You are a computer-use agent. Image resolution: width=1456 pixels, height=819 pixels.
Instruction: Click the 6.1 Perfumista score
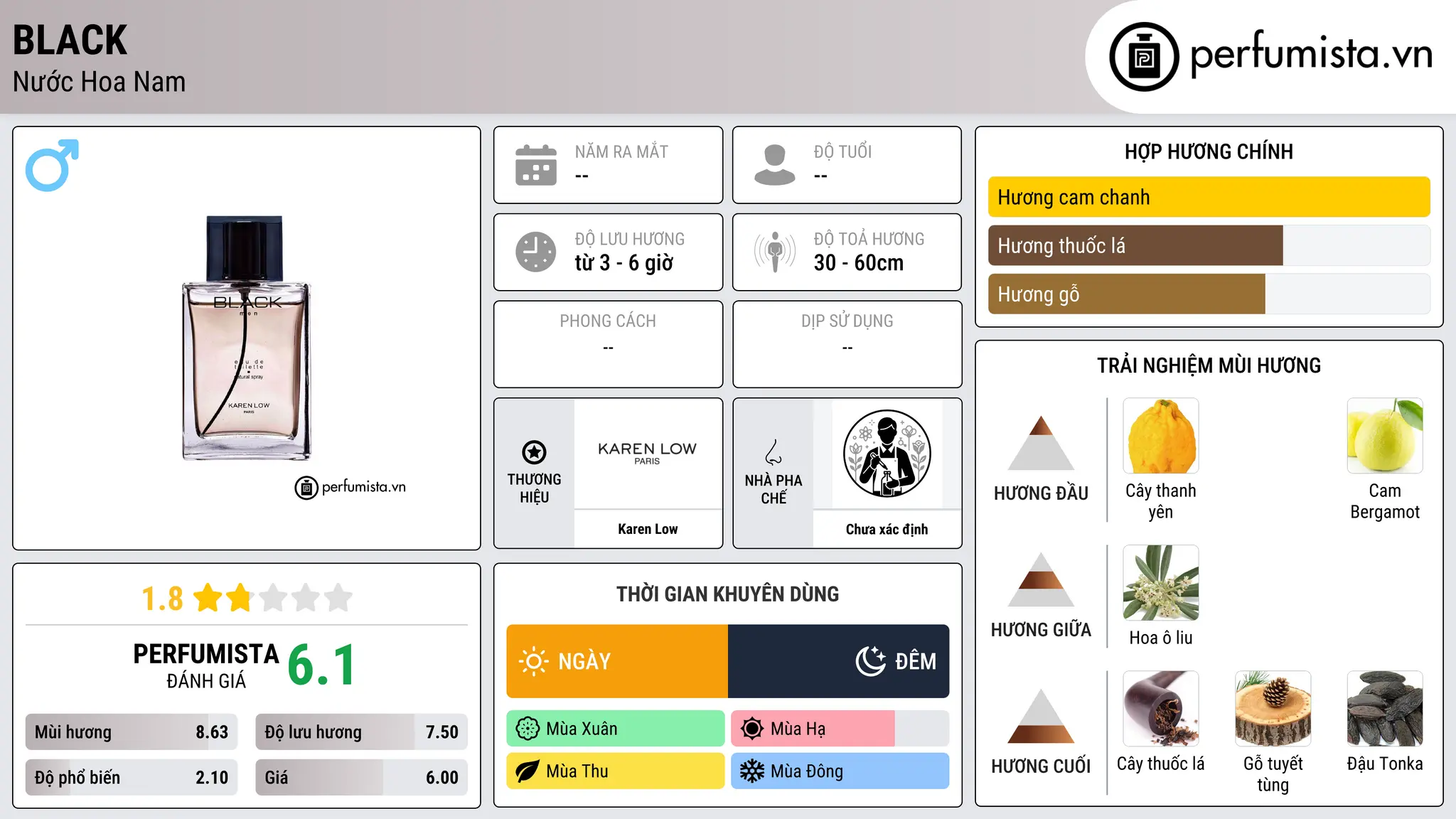point(321,665)
